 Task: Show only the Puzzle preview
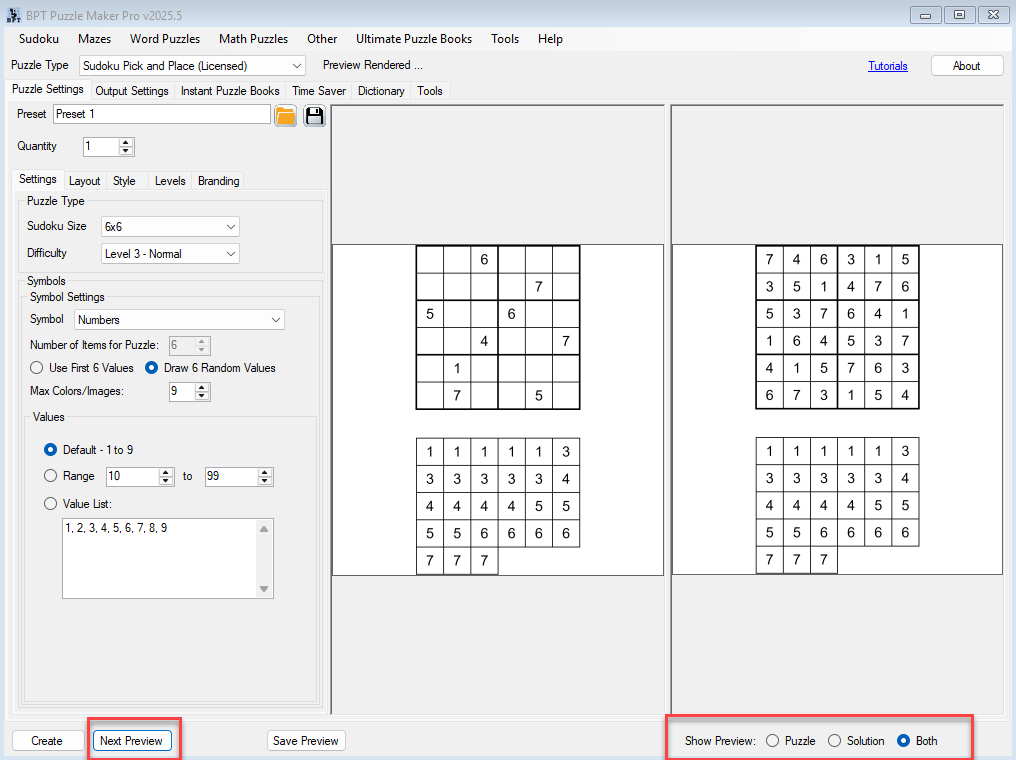click(772, 741)
